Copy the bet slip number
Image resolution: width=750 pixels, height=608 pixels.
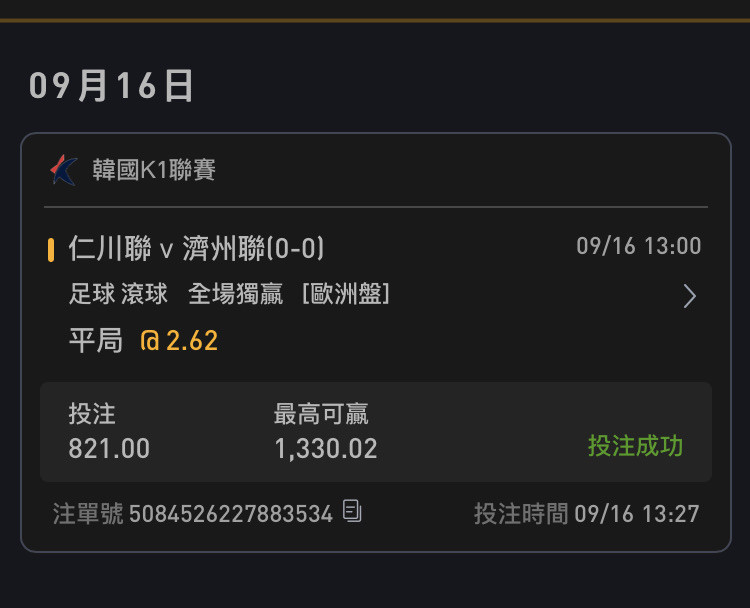tap(352, 511)
